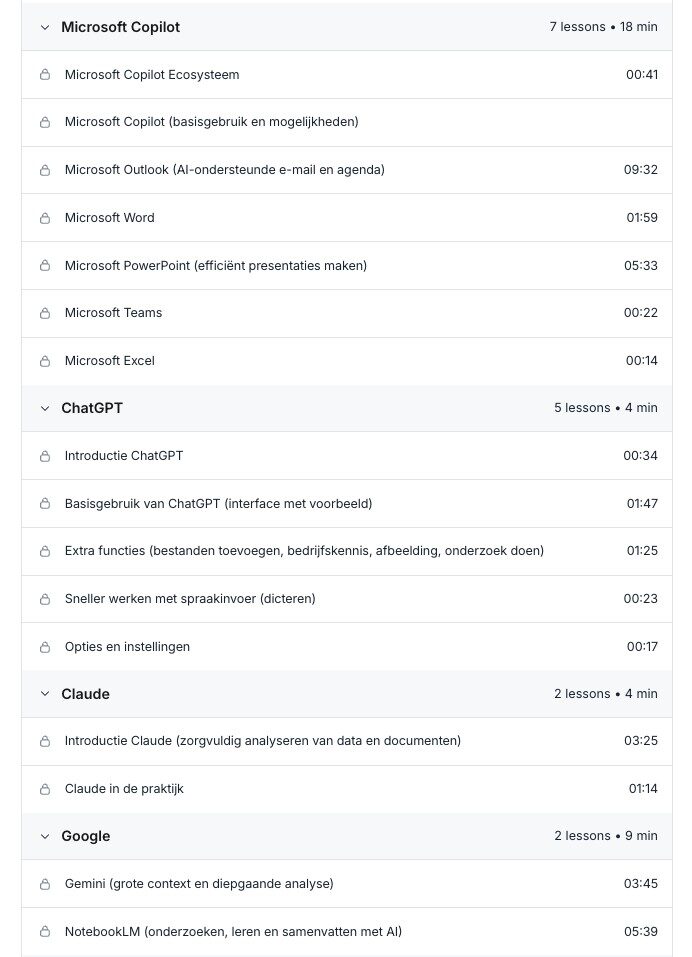This screenshot has height=957, width=692.
Task: Click lock icon next to Introductie ChatGPT
Action: pyautogui.click(x=45, y=456)
